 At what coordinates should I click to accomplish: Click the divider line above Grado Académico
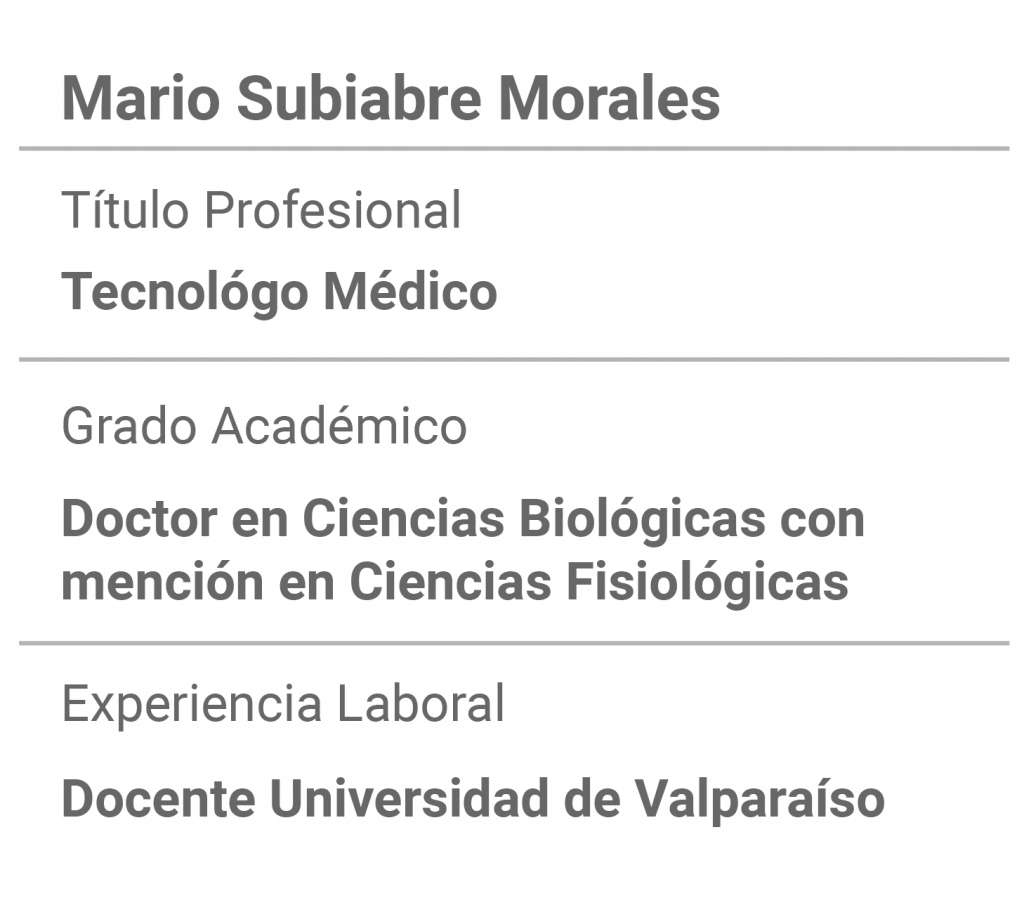click(x=514, y=359)
